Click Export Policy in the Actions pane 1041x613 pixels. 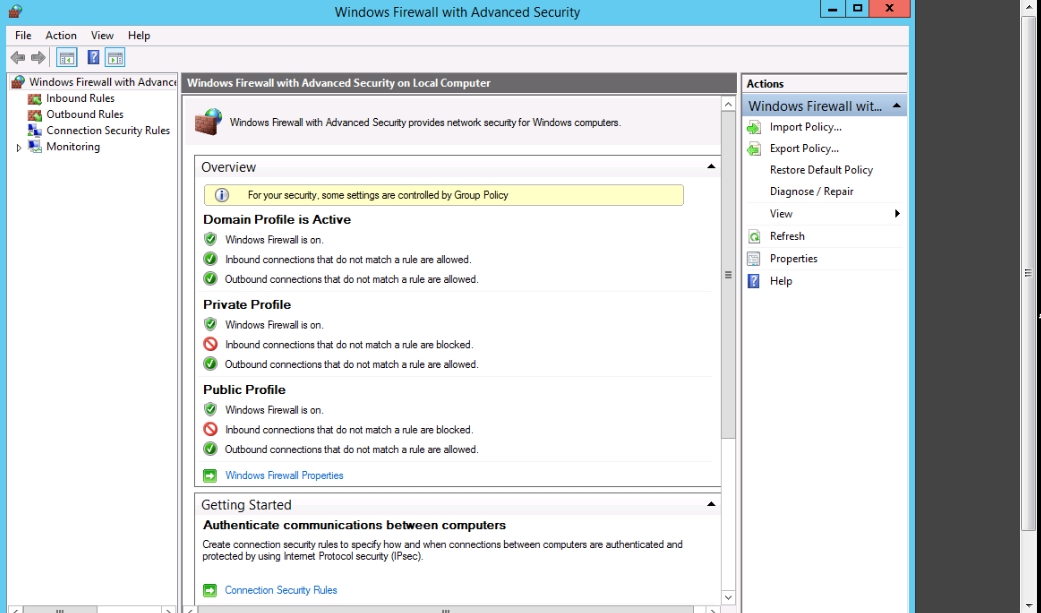(x=804, y=148)
